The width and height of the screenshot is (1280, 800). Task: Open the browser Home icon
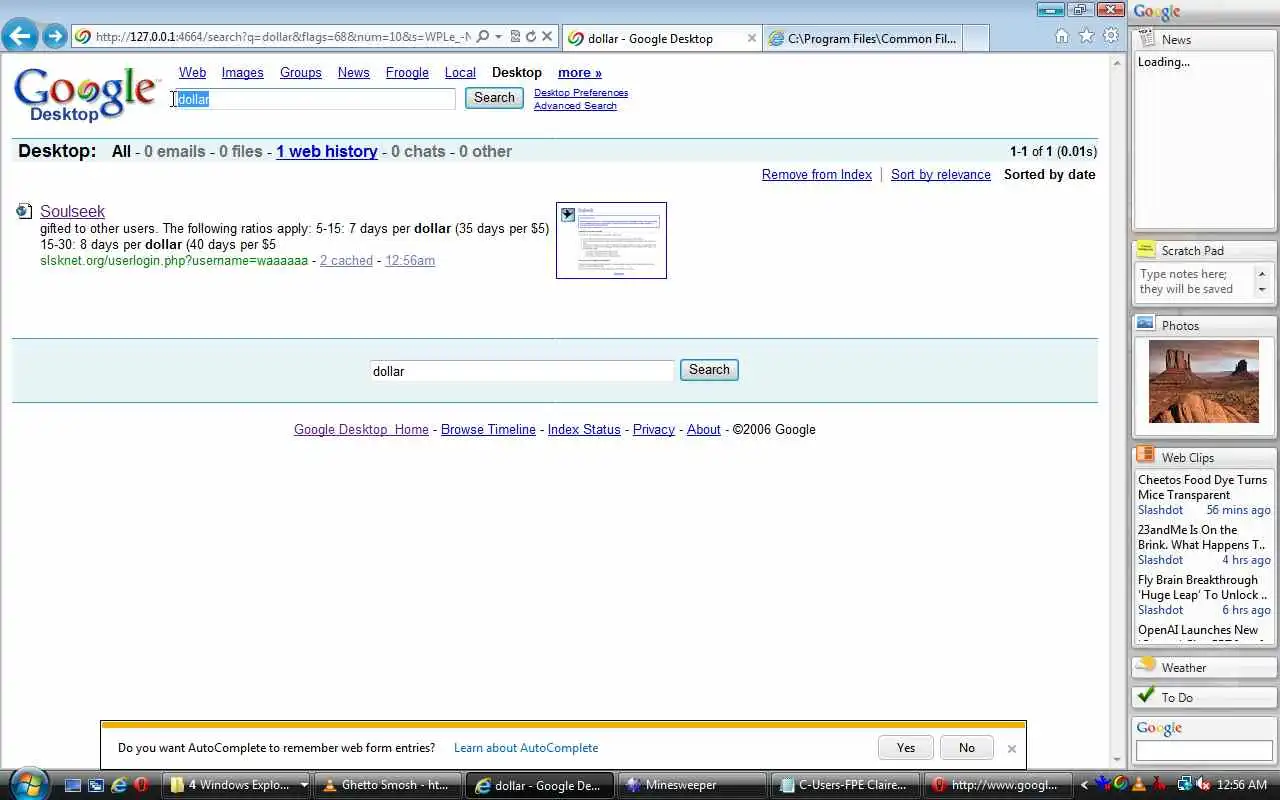click(x=1062, y=36)
